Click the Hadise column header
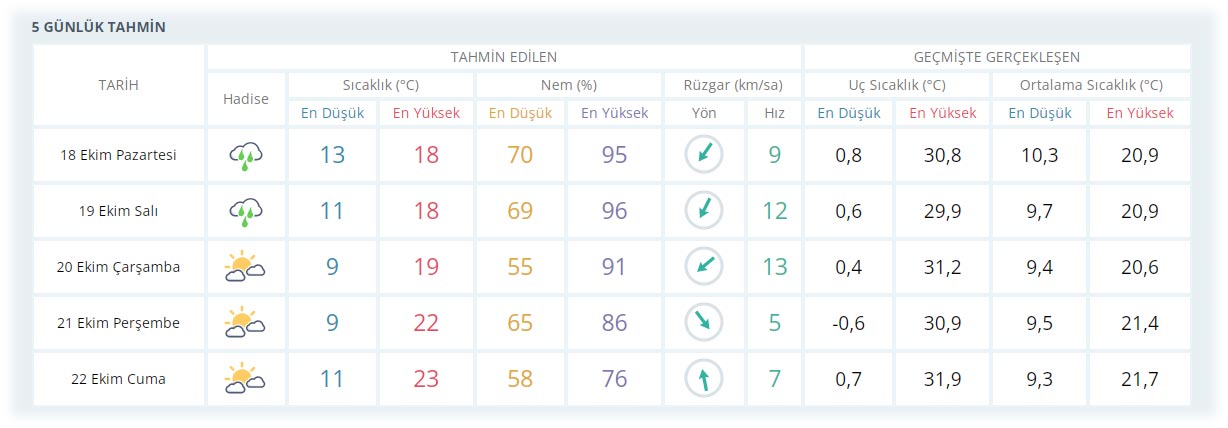This screenshot has height=428, width=1228. pos(246,99)
